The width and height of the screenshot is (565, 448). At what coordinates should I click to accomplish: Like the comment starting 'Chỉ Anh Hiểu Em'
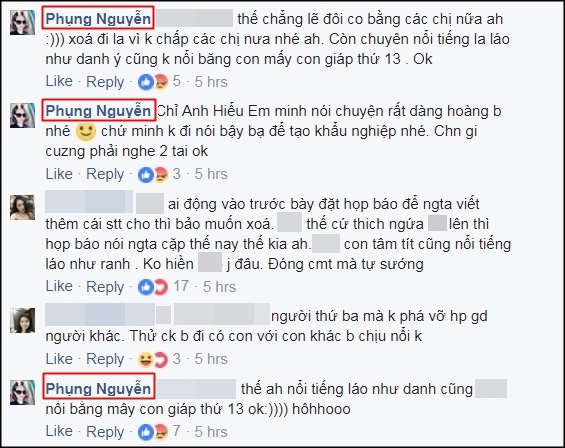click(59, 174)
